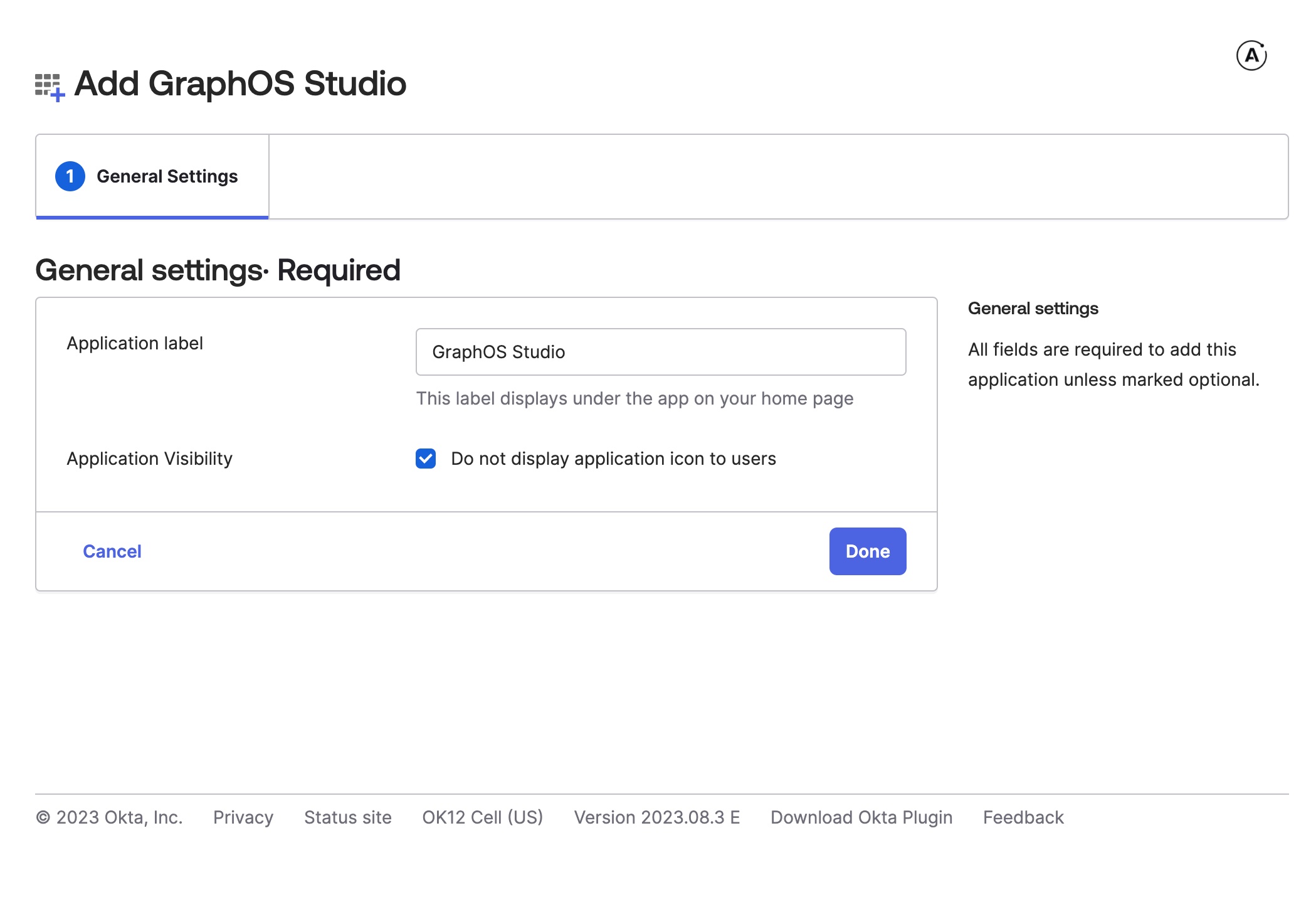Click inside the Application label field
Viewport: 1316px width, 902px height.
(660, 351)
